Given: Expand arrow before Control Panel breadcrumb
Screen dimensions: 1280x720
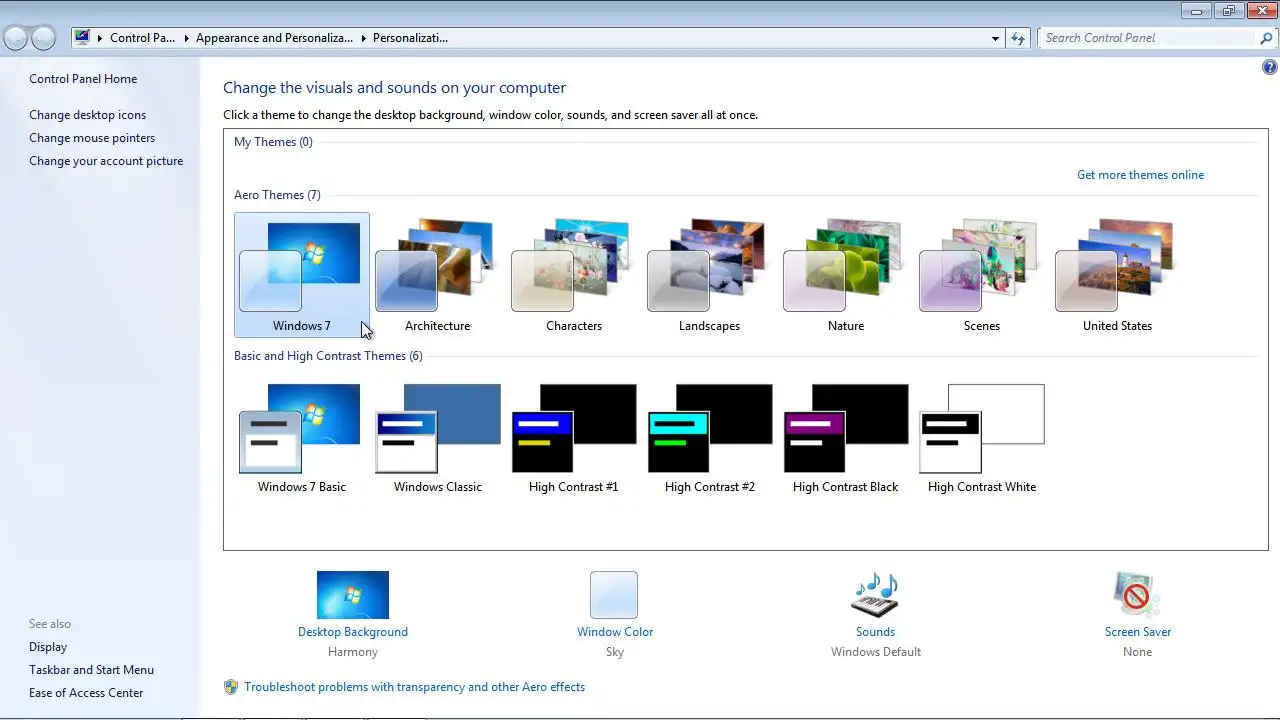Looking at the screenshot, I should (x=99, y=38).
